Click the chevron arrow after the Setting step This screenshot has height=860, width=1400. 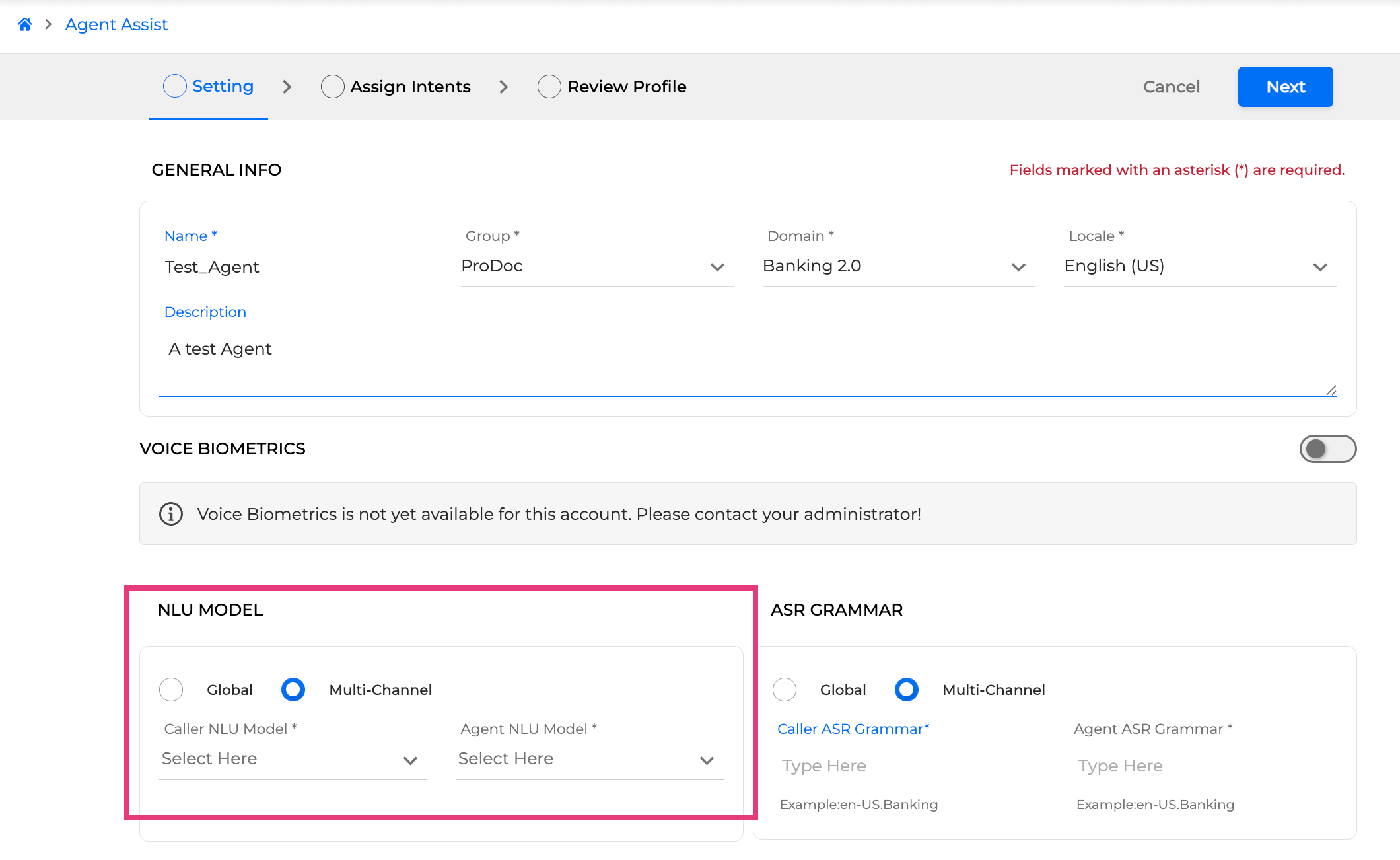pos(287,87)
